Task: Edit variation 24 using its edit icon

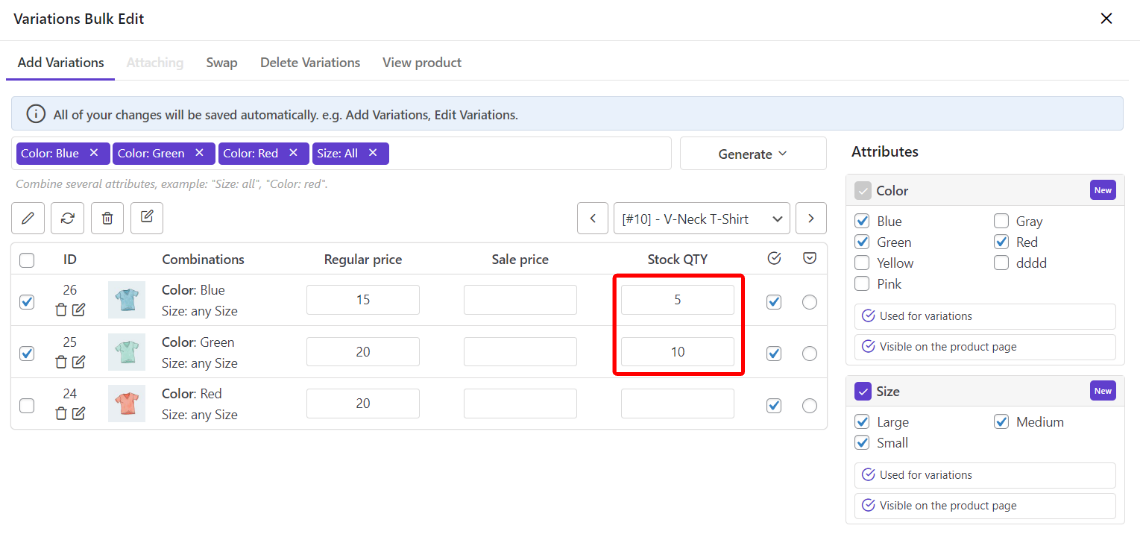Action: coord(79,413)
